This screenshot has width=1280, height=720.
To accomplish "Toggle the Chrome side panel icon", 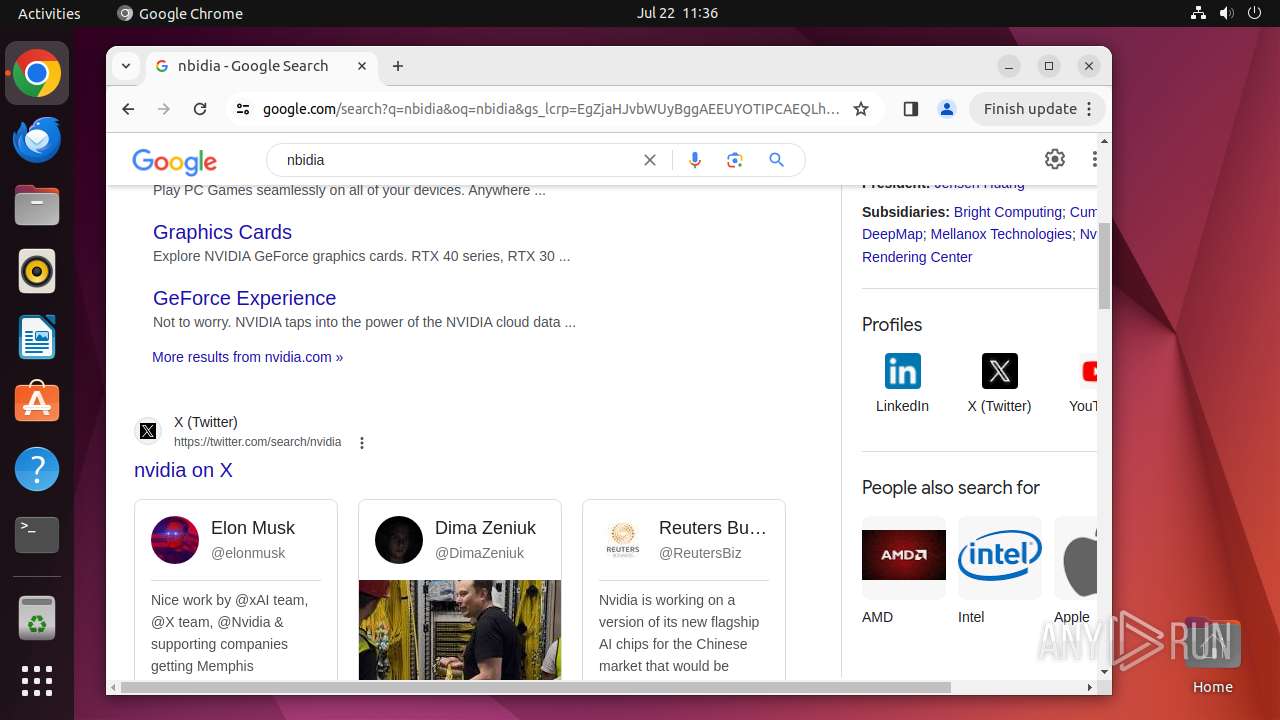I will point(910,109).
